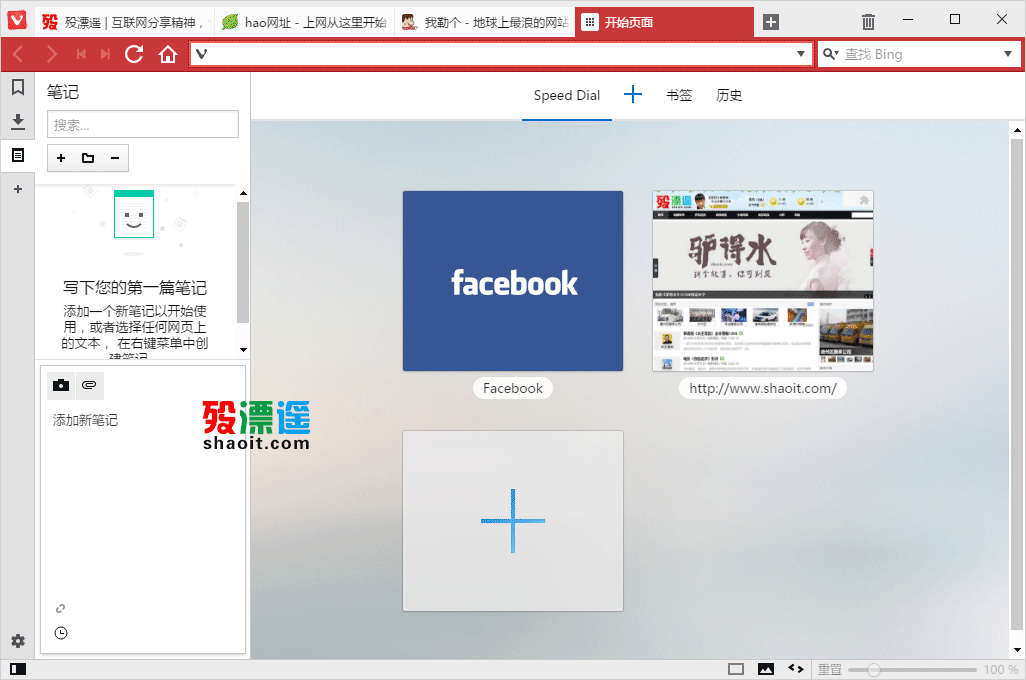Add a new speed dial tile
Image resolution: width=1026 pixels, height=680 pixels.
tap(513, 521)
